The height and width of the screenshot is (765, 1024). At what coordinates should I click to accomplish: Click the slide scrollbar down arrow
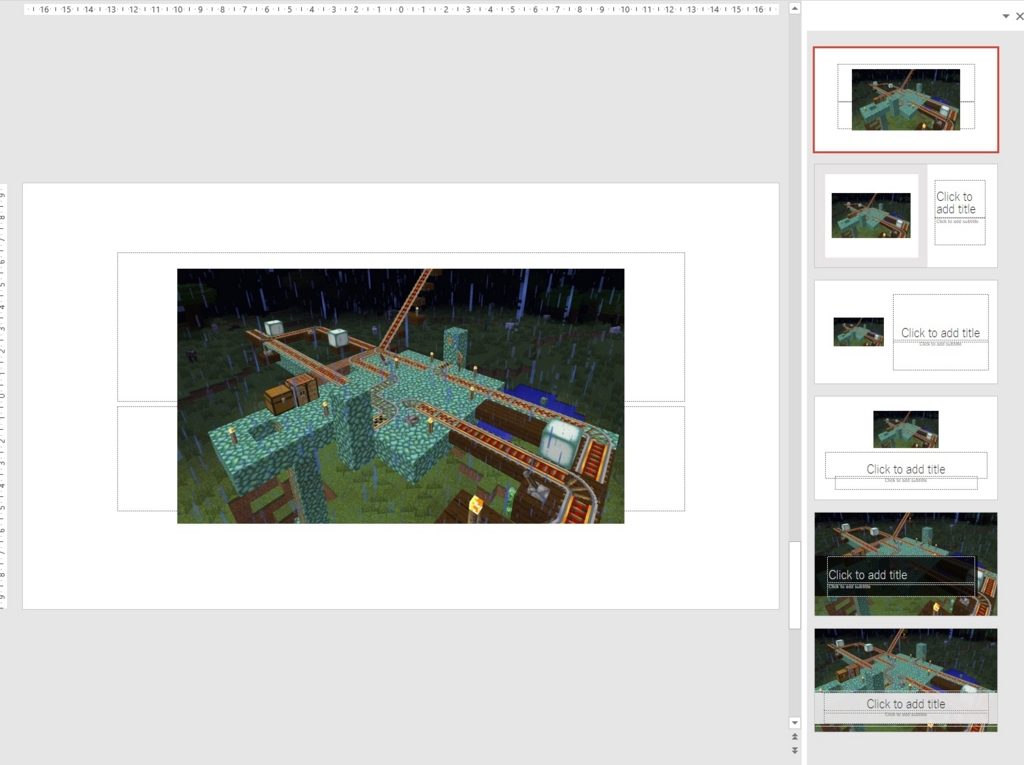pos(795,723)
